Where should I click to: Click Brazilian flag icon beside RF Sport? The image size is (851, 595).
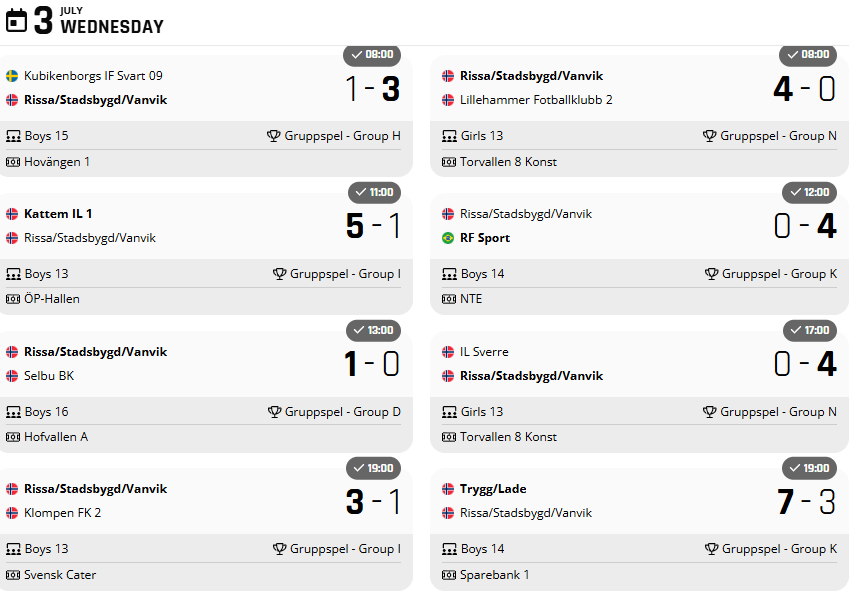point(448,238)
